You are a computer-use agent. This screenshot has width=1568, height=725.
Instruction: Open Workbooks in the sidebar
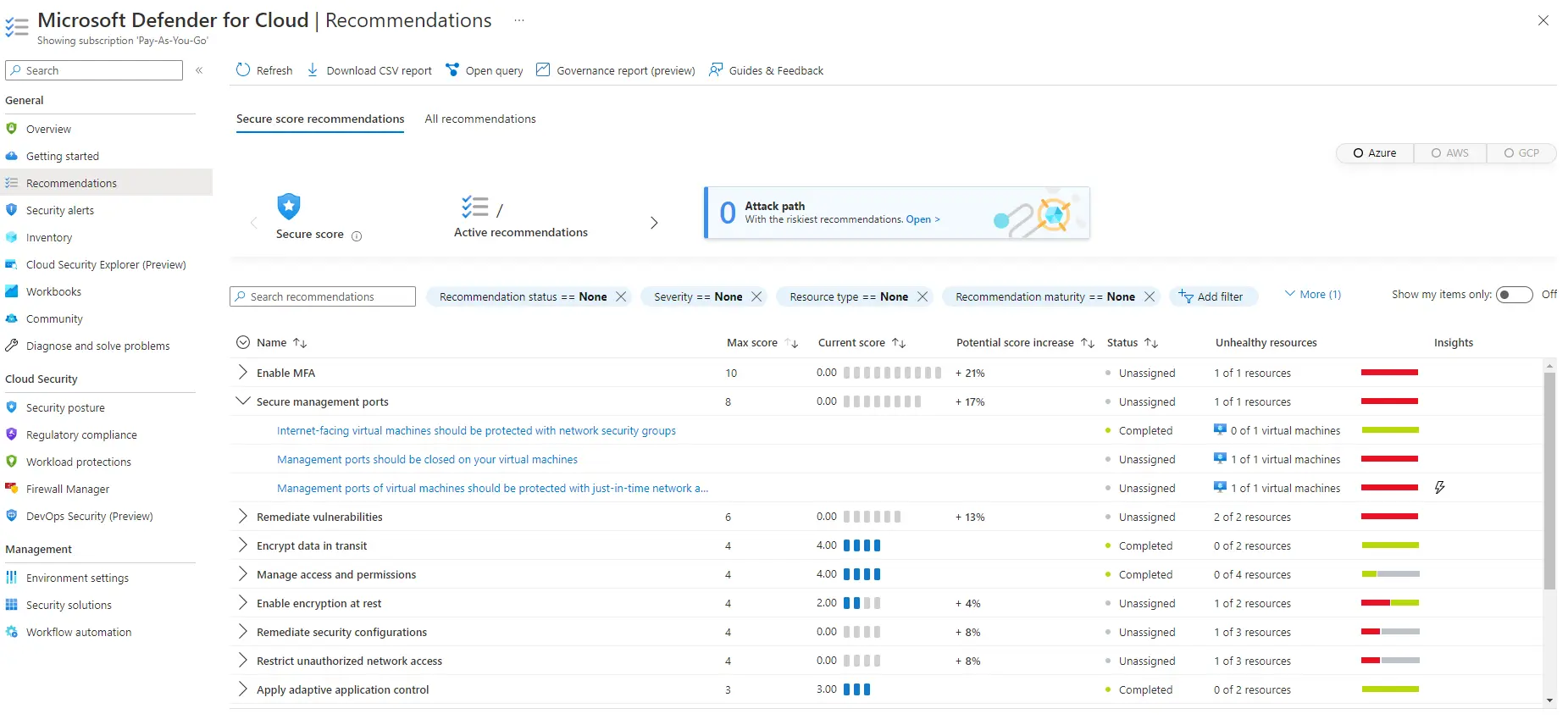[x=53, y=291]
